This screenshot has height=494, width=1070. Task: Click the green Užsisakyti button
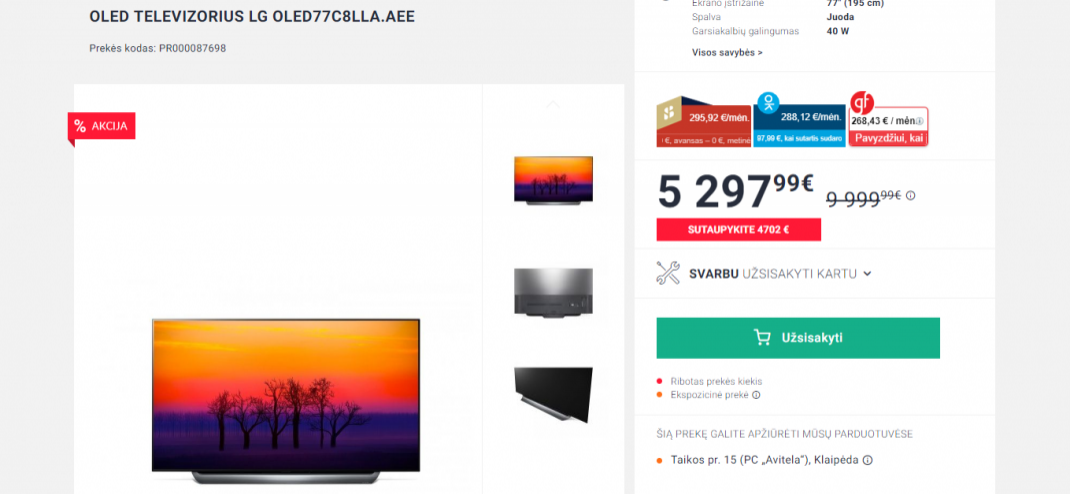[x=798, y=338]
